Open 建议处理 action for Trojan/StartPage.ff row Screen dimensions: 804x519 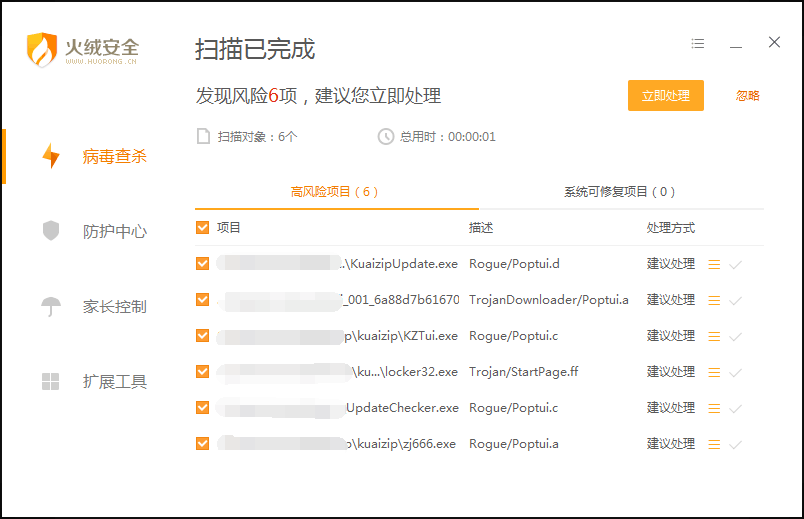click(x=670, y=372)
